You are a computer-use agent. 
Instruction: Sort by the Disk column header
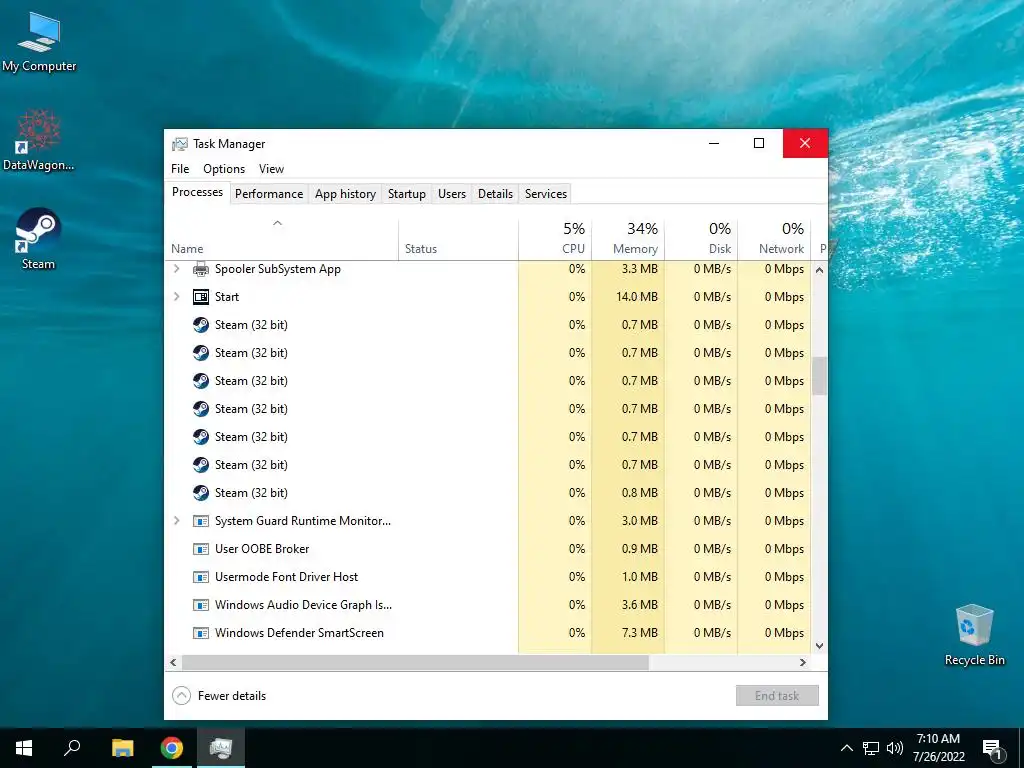click(701, 239)
